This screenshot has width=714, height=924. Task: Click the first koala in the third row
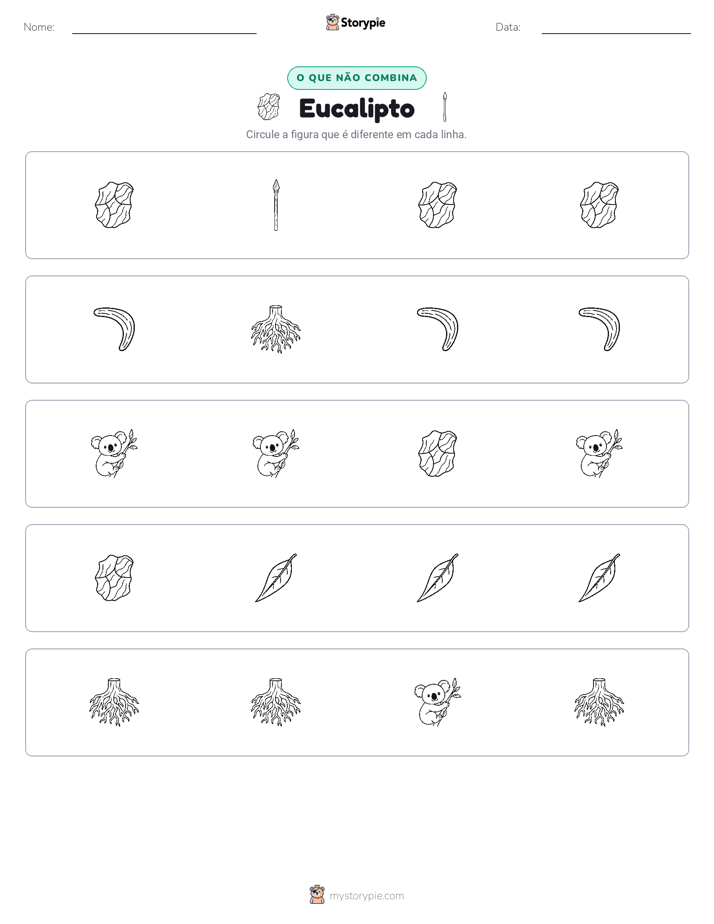[x=114, y=453]
